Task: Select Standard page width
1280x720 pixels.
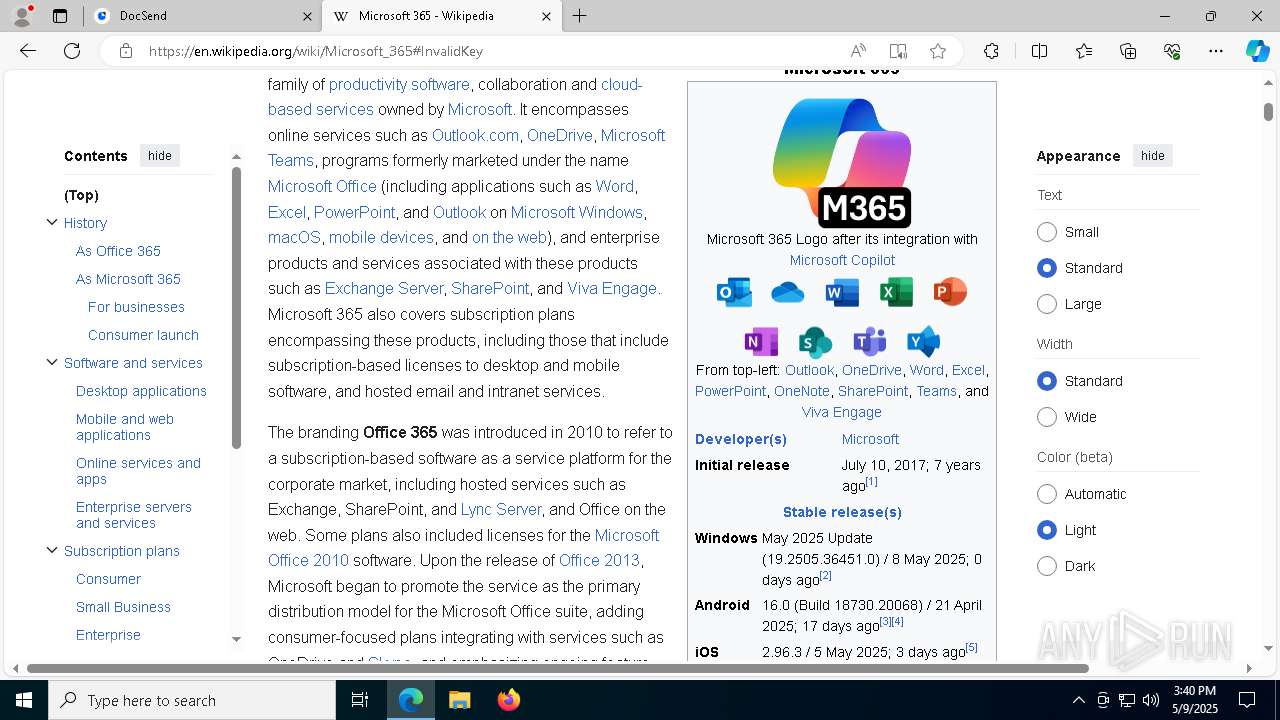Action: point(1047,381)
